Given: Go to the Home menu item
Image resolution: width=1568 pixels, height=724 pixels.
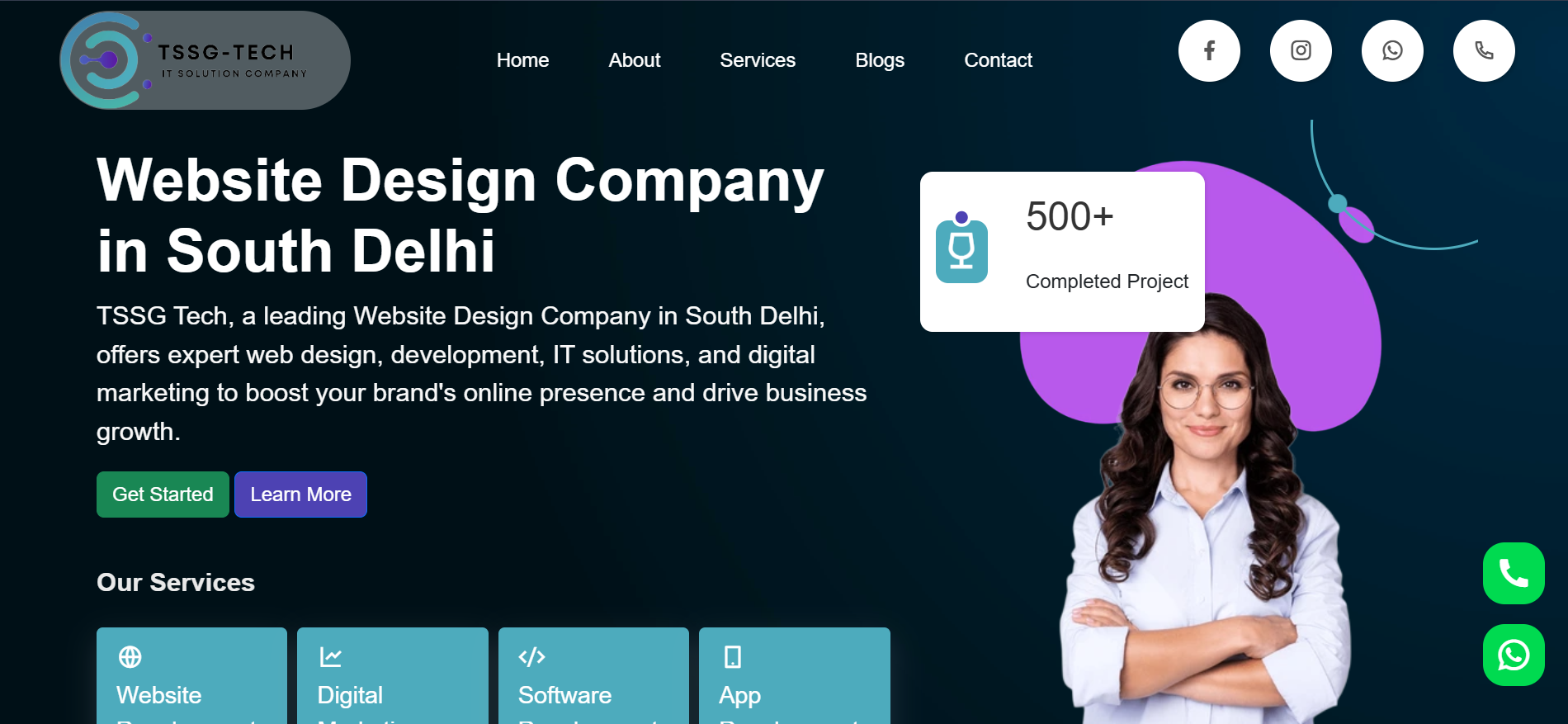Looking at the screenshot, I should pyautogui.click(x=522, y=60).
